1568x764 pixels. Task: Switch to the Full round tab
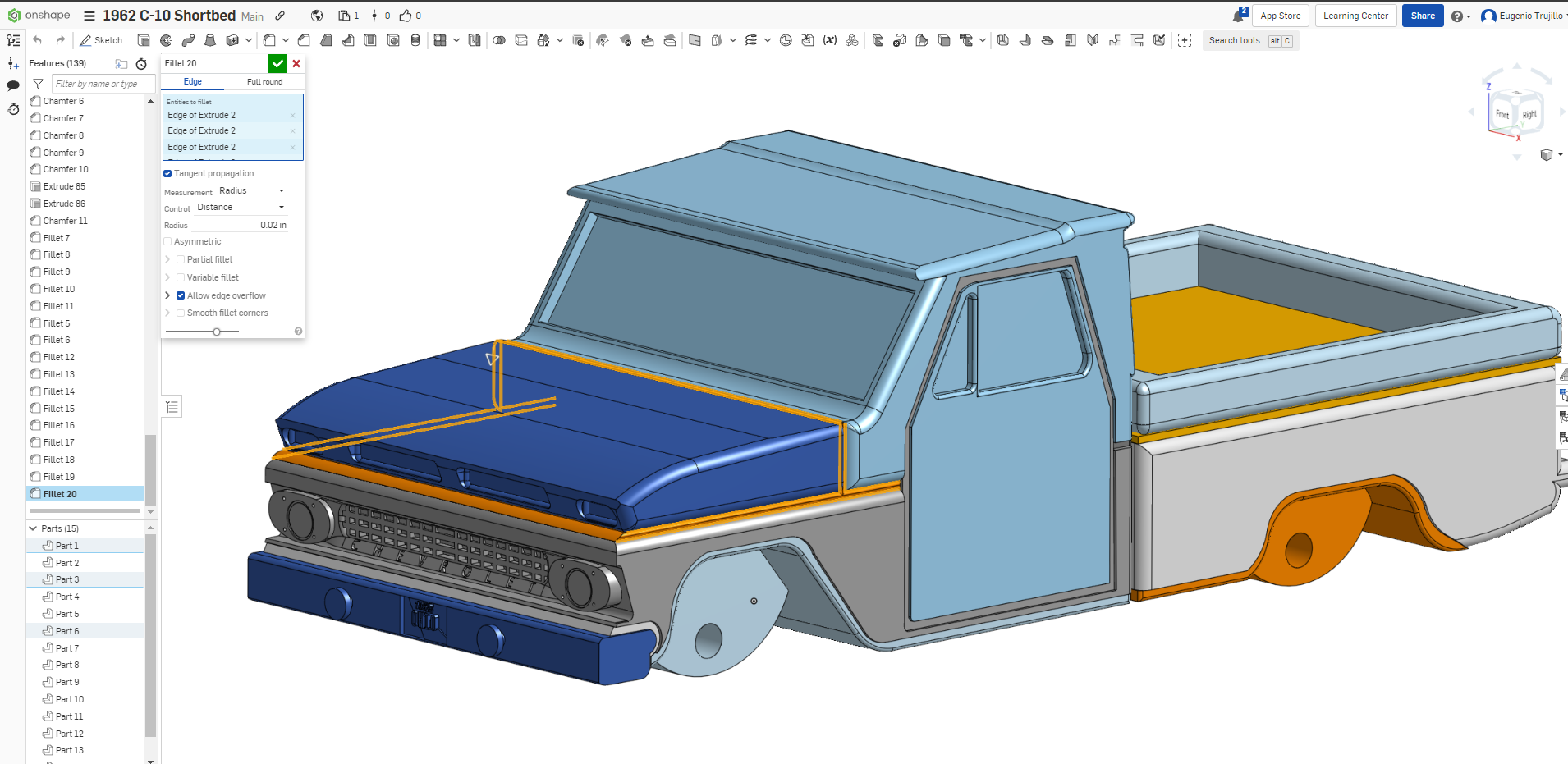pos(264,81)
